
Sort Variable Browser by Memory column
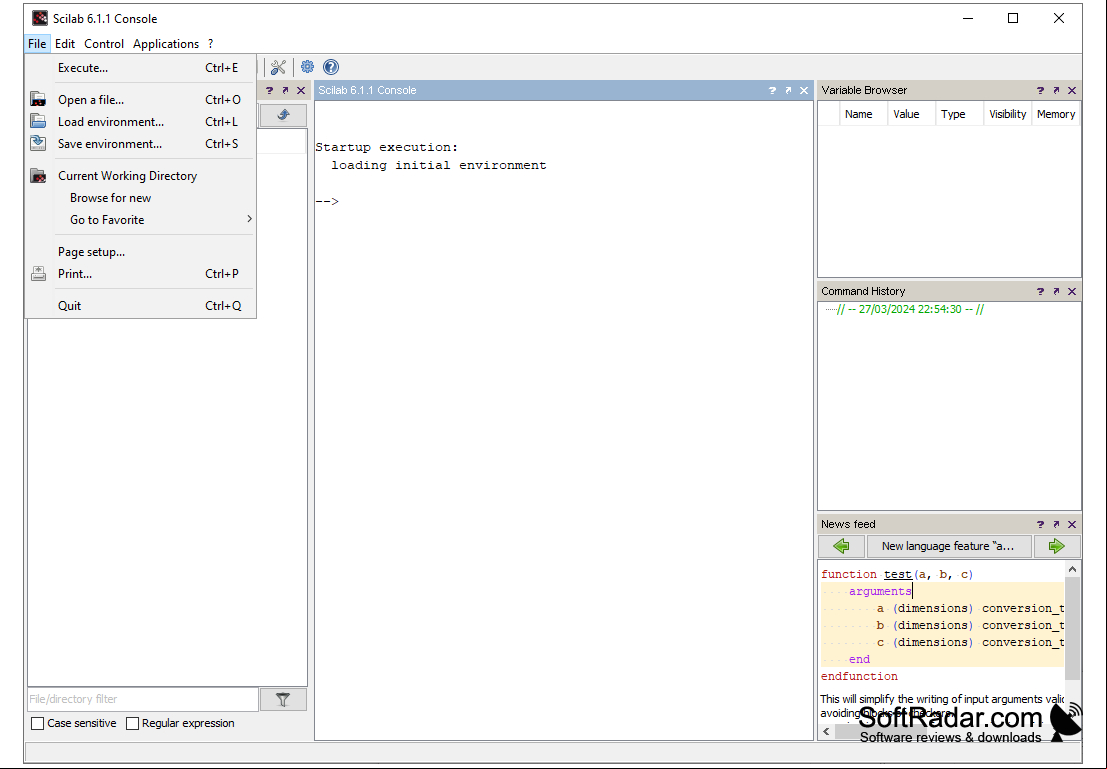pyautogui.click(x=1056, y=114)
